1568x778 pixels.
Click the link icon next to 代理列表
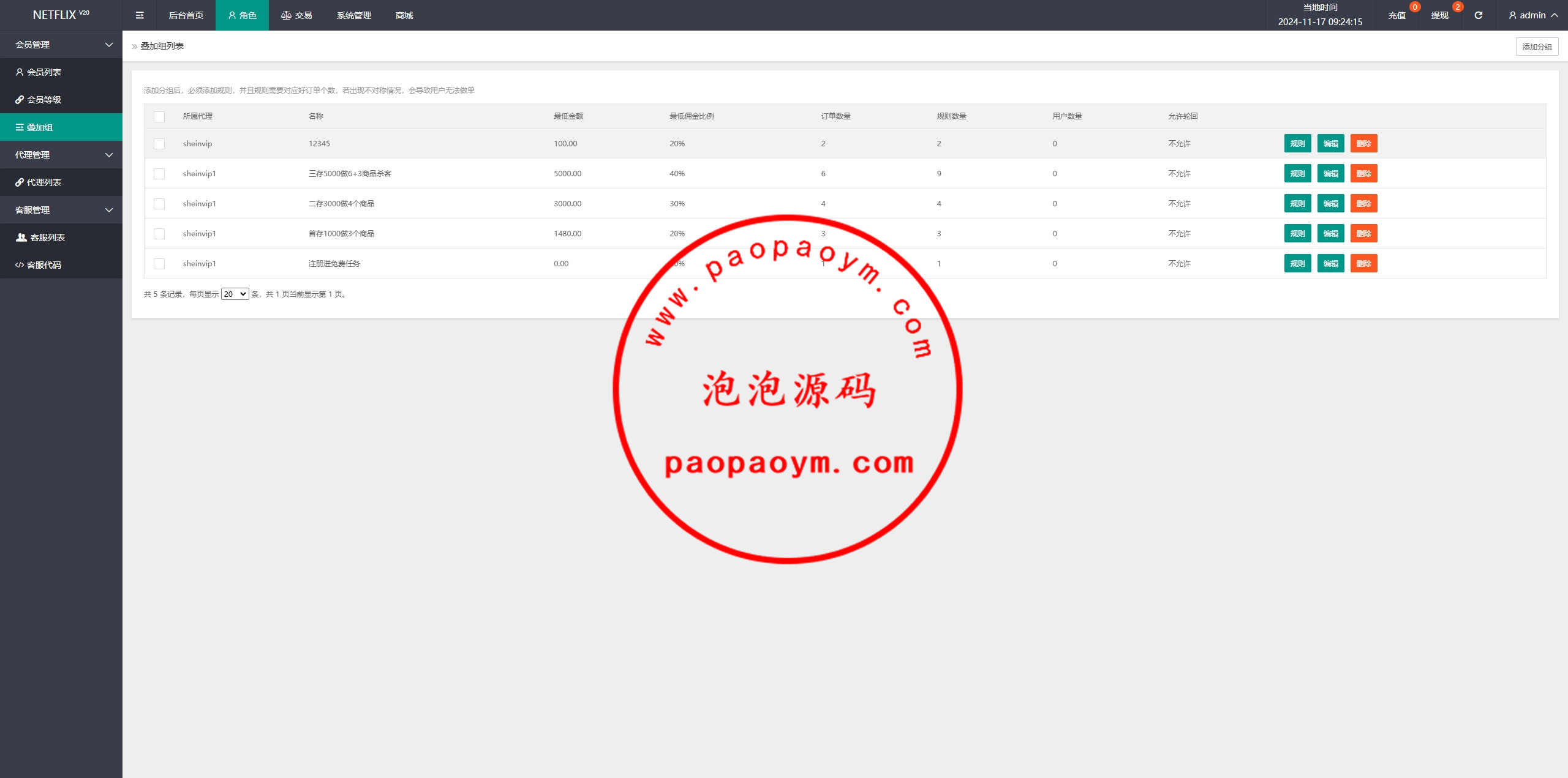(x=20, y=182)
